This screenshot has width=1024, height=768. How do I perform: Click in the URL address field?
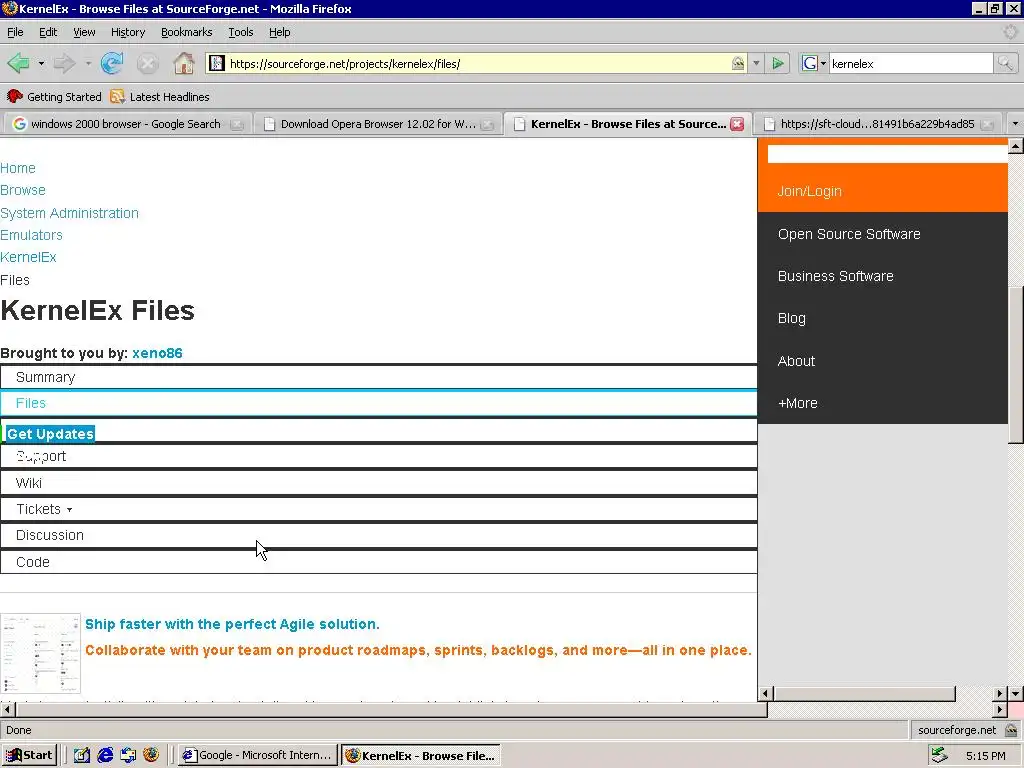click(477, 63)
